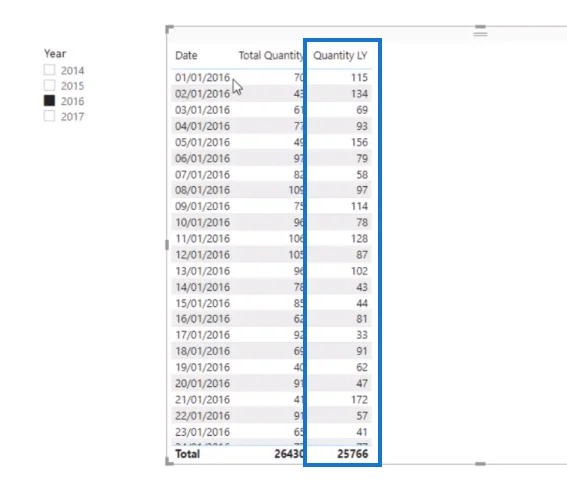This screenshot has height=481, width=567.
Task: Click the left edge middle resize handle
Action: coord(167,245)
